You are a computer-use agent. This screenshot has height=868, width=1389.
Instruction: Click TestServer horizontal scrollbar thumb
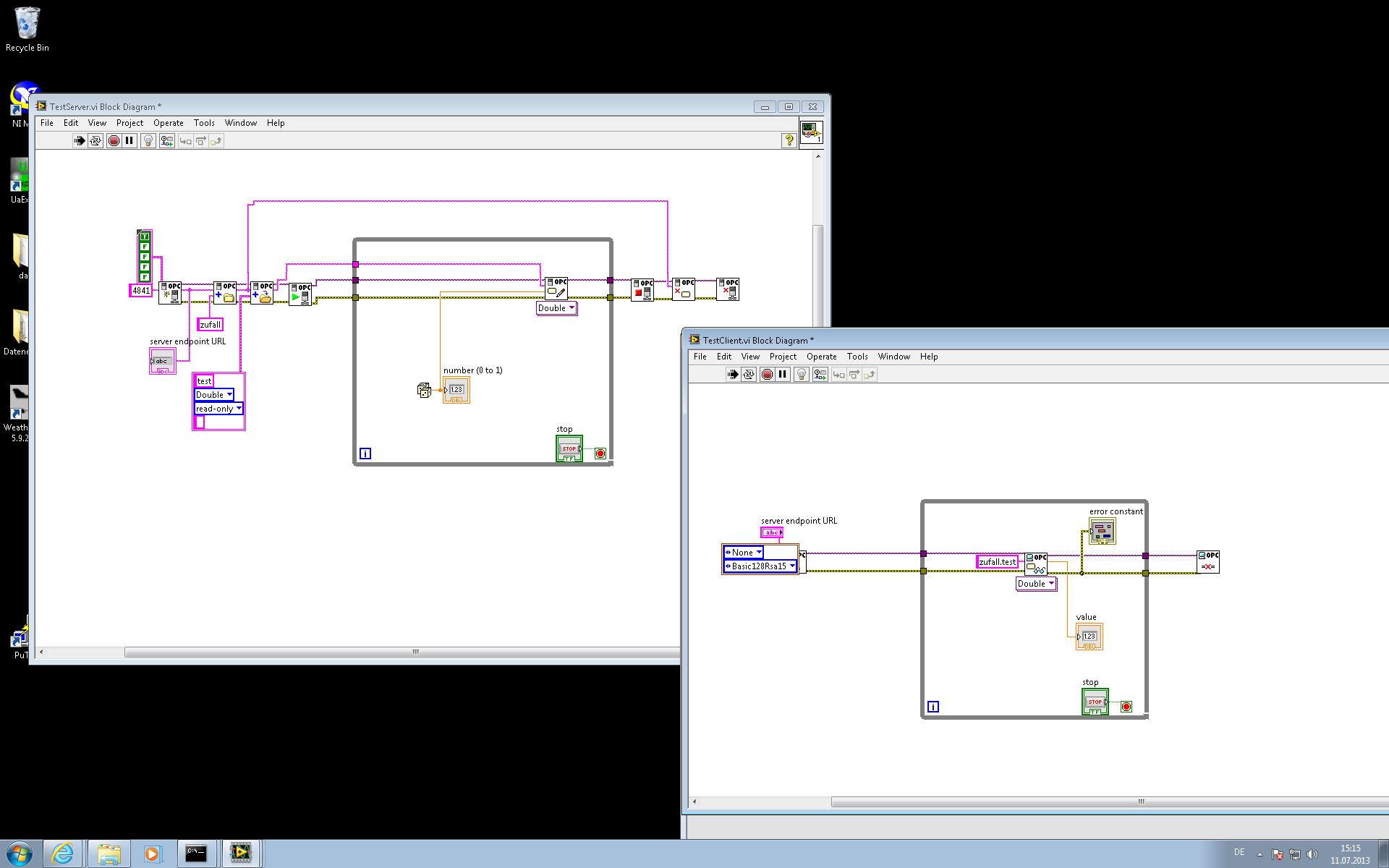pyautogui.click(x=415, y=652)
